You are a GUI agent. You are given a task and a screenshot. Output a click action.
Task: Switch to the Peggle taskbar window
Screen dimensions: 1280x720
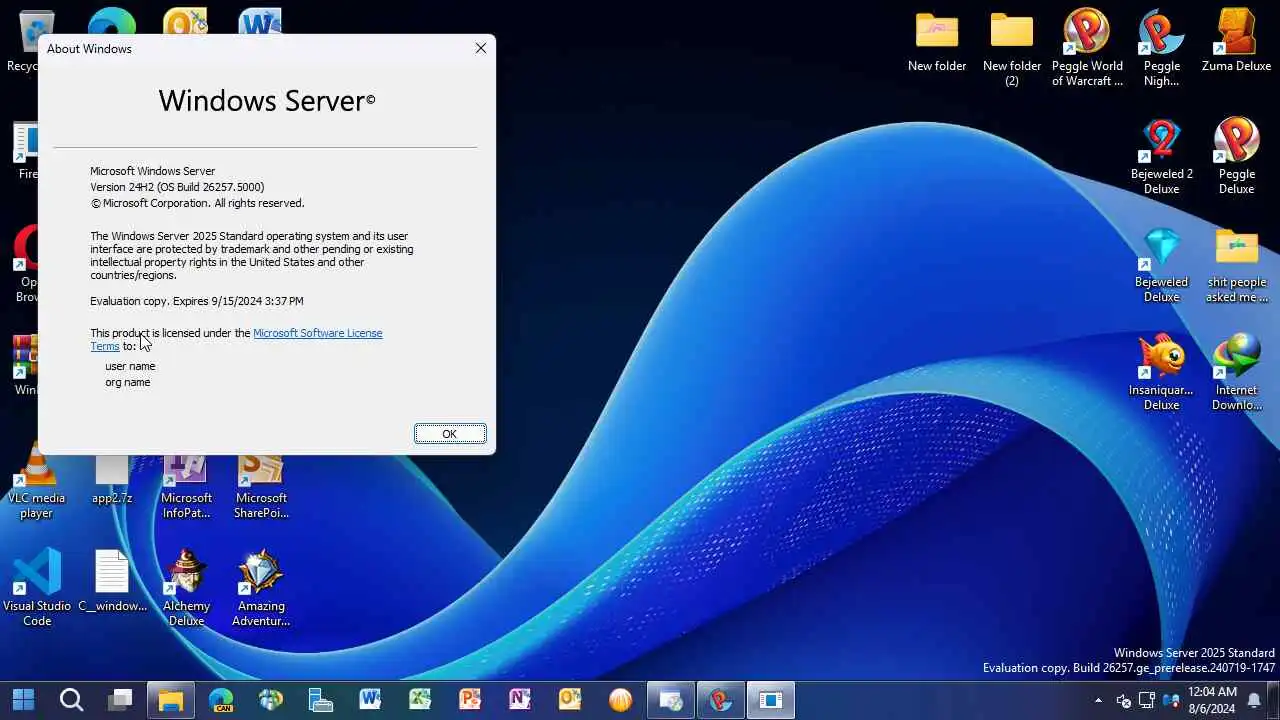click(721, 700)
